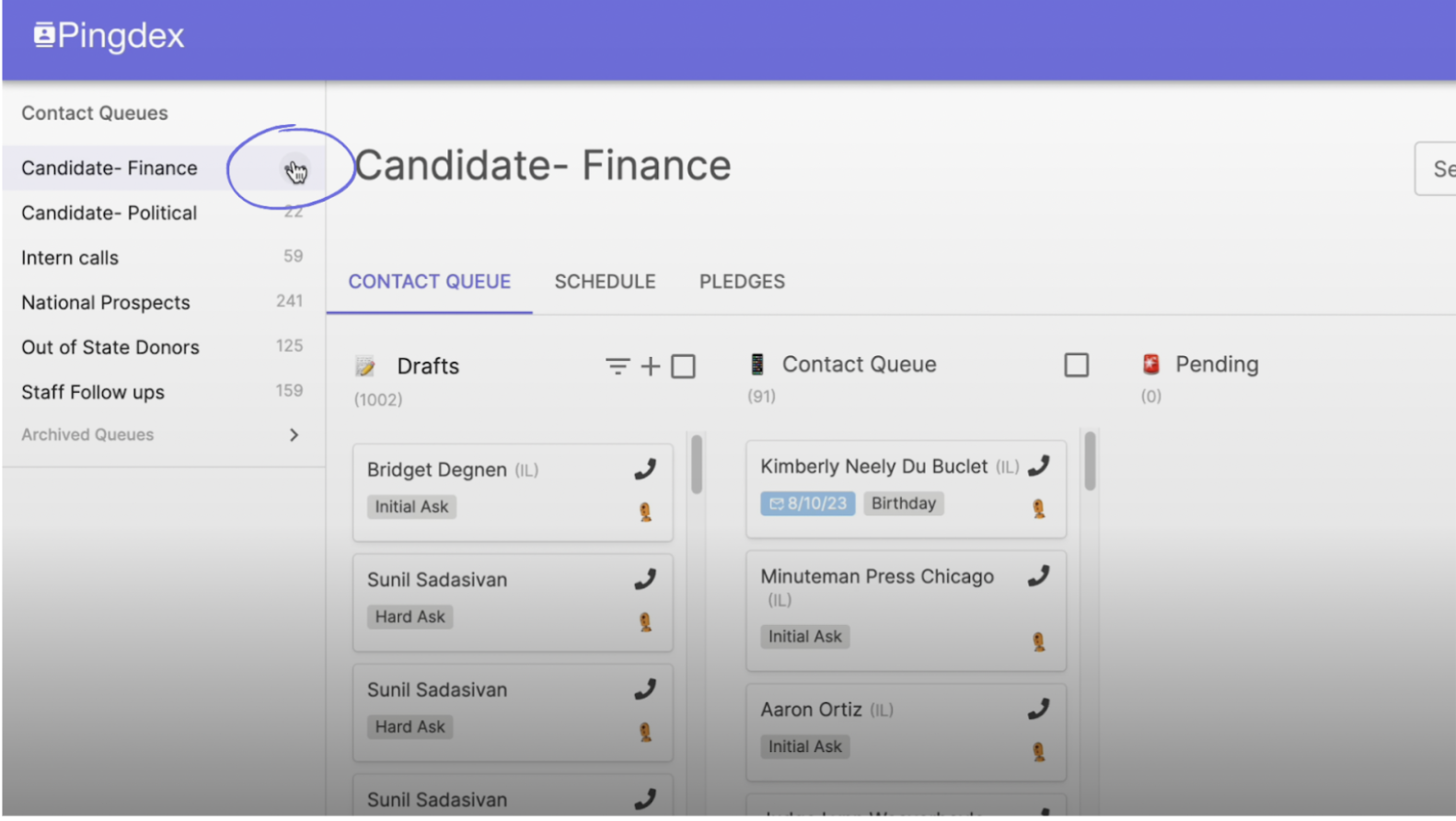
Task: Click the person icon on Minuteman Press Chicago card
Action: coord(1039,642)
